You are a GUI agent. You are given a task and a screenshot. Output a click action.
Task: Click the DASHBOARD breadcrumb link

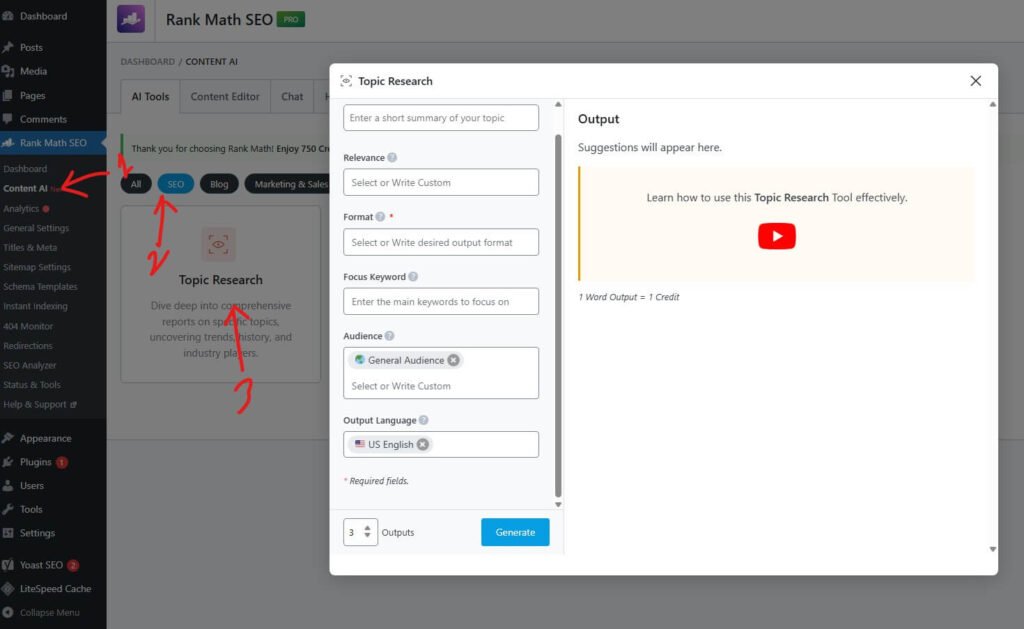tap(148, 61)
